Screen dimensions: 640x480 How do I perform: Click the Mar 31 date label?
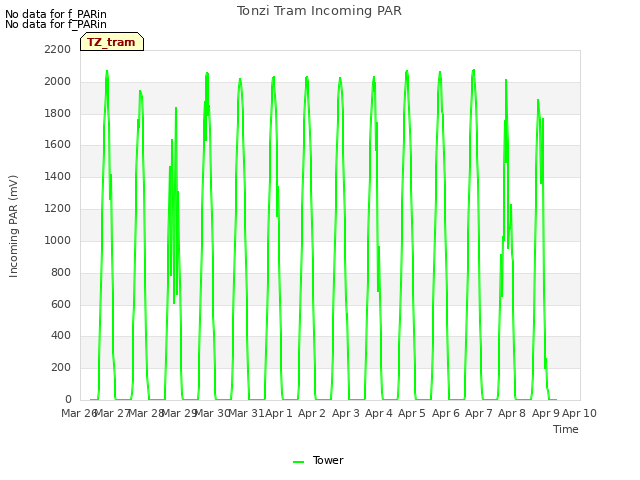[x=246, y=413]
